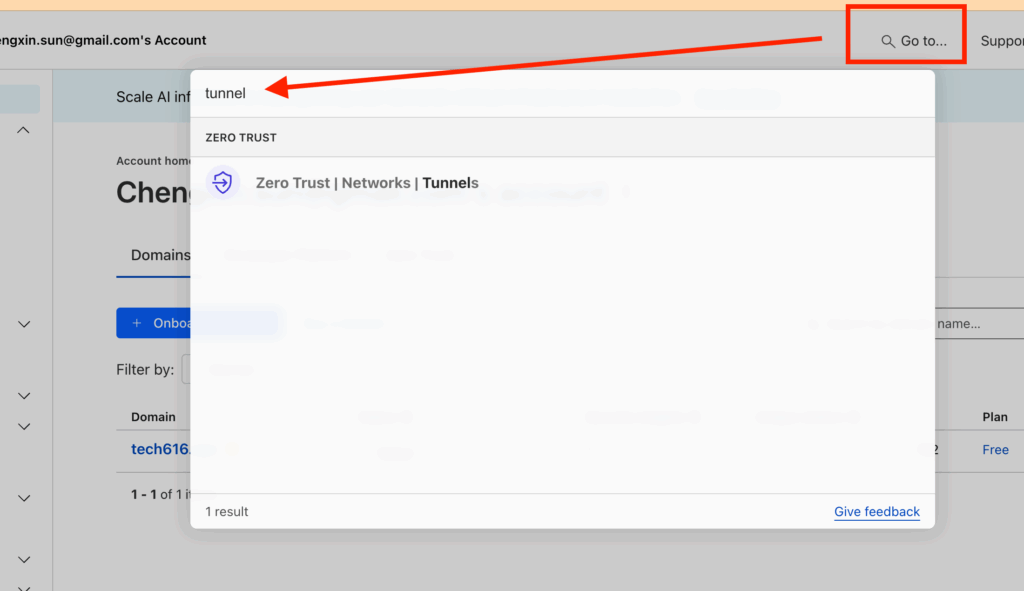Focus the search field containing "tunnel"
Image resolution: width=1024 pixels, height=591 pixels.
coord(562,93)
